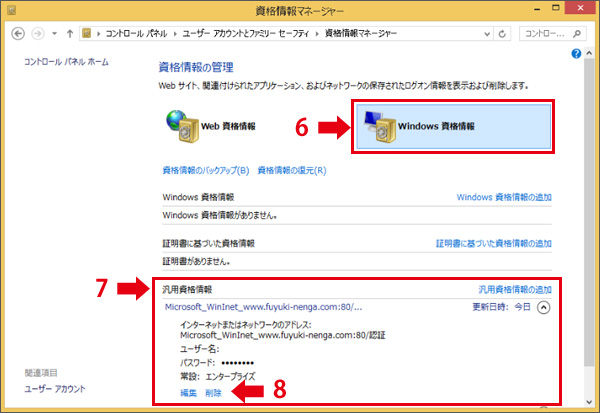The image size is (600, 413).
Task: Click the scrollbar up arrow
Action: coord(589,54)
